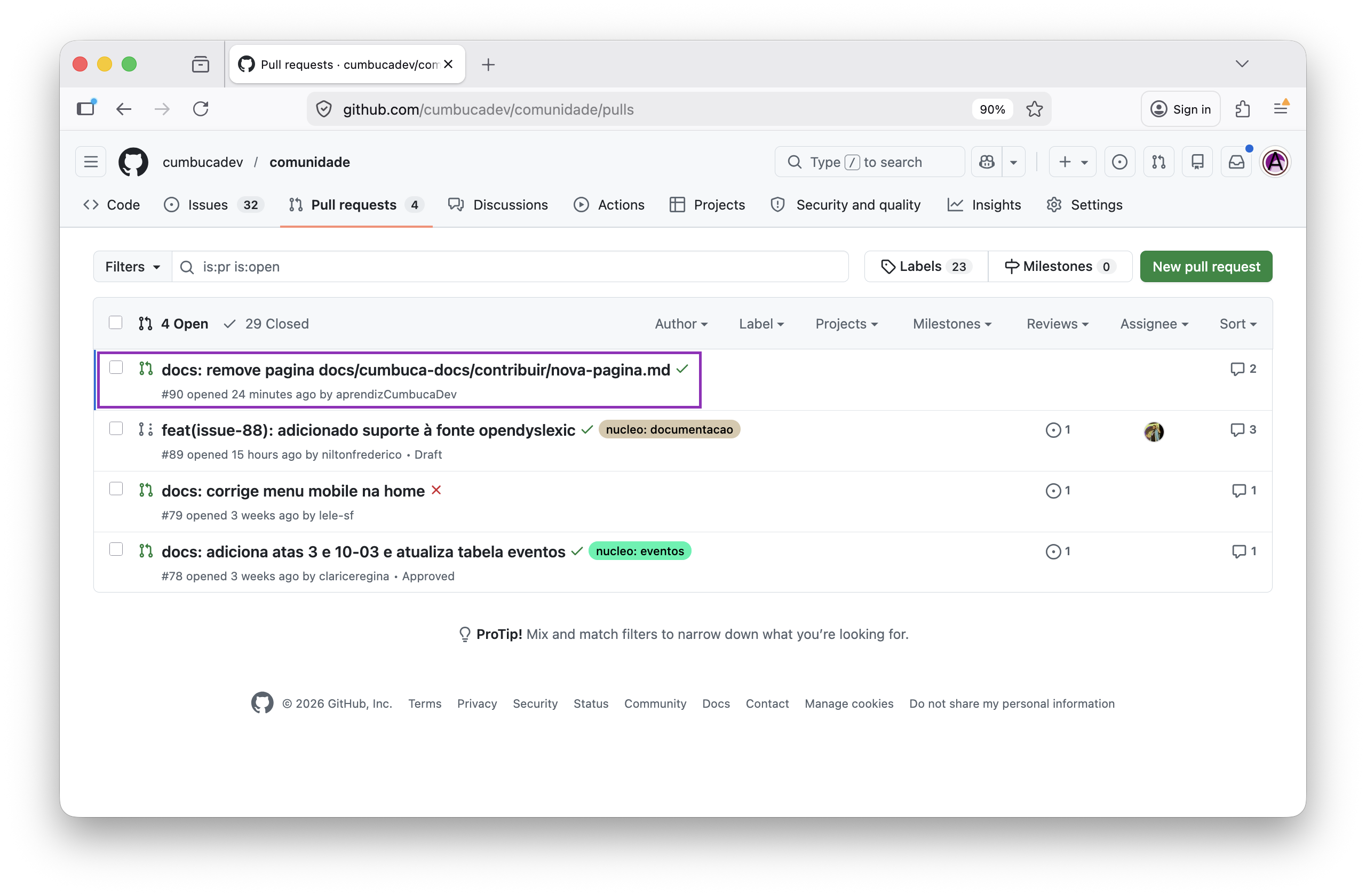The width and height of the screenshot is (1366, 896).
Task: Open the Assignee filter dropdown
Action: pyautogui.click(x=1154, y=324)
